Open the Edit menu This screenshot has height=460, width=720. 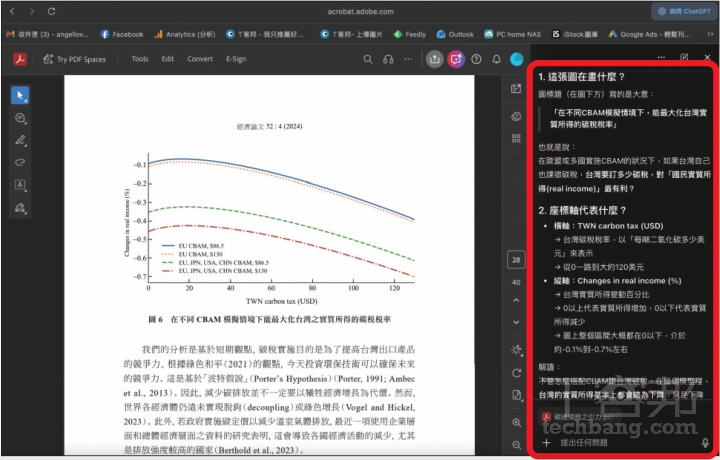168,59
